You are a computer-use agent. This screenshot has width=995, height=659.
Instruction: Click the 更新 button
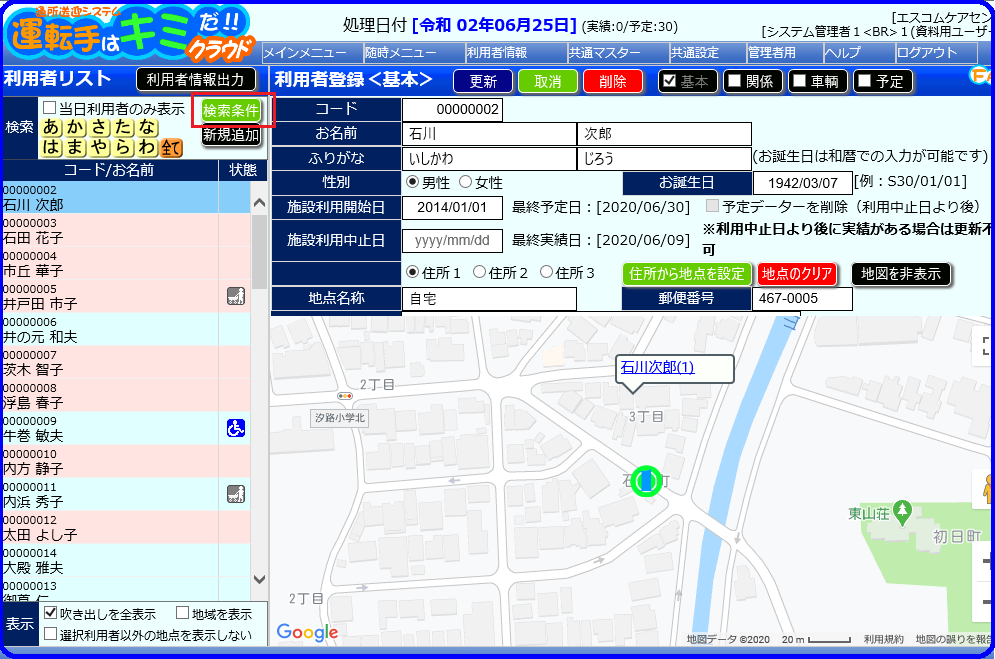[x=483, y=81]
